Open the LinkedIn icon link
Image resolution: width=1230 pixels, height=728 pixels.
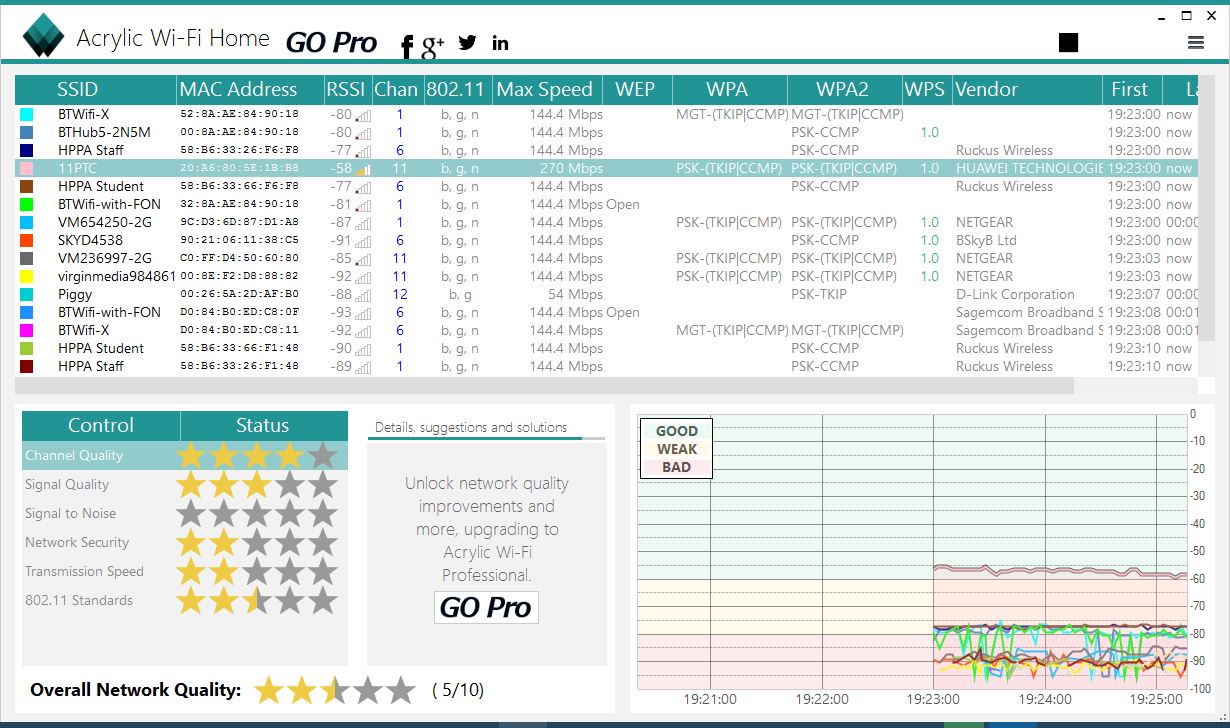(x=500, y=43)
